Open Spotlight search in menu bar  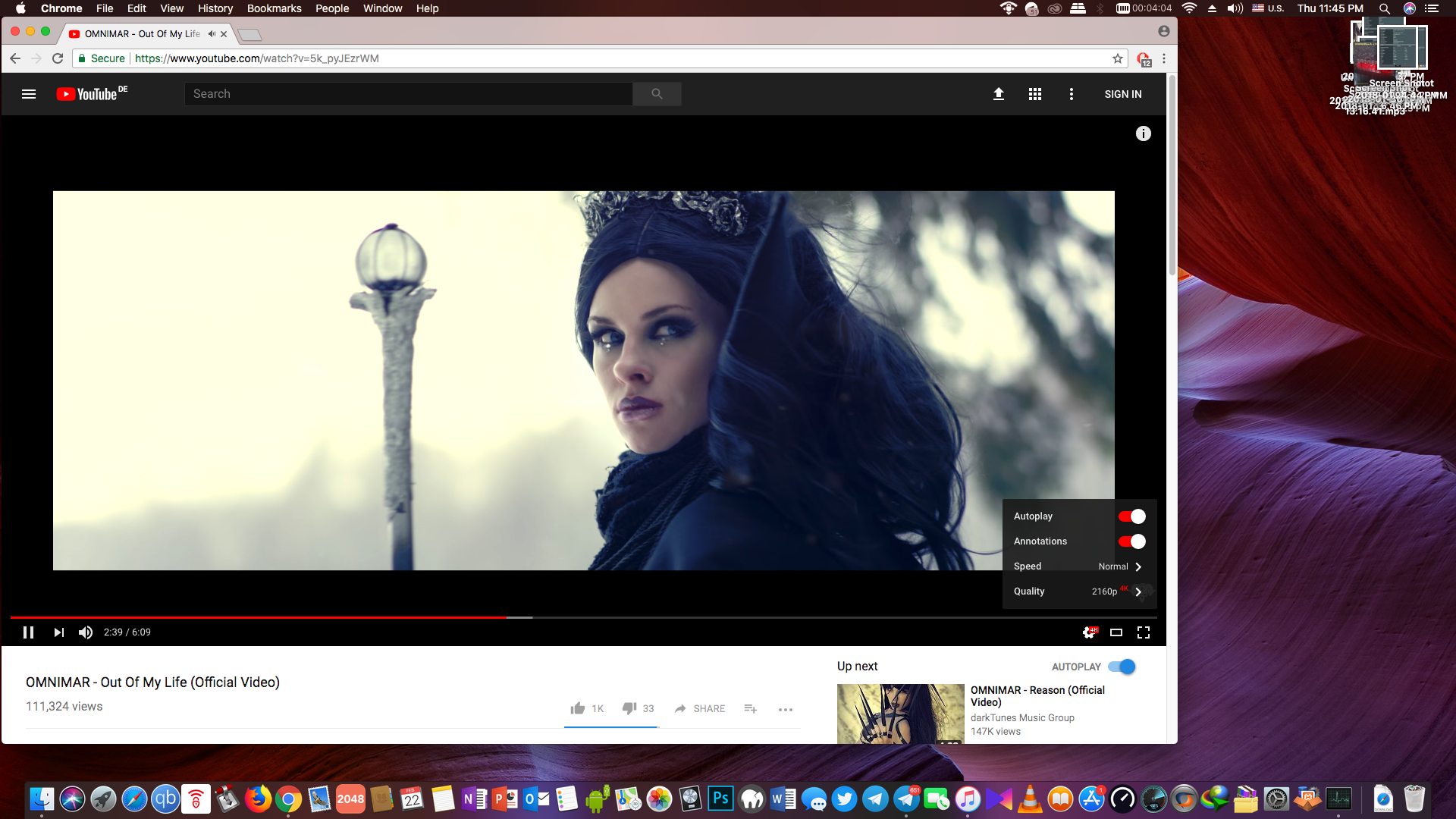(x=1384, y=8)
